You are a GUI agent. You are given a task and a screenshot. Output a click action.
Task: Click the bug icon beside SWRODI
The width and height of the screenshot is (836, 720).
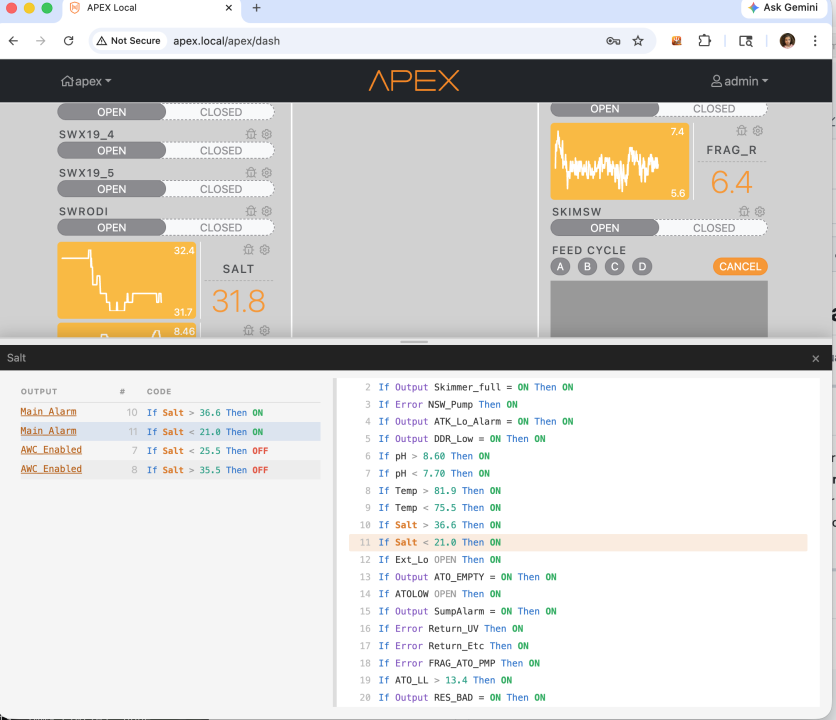tap(251, 211)
